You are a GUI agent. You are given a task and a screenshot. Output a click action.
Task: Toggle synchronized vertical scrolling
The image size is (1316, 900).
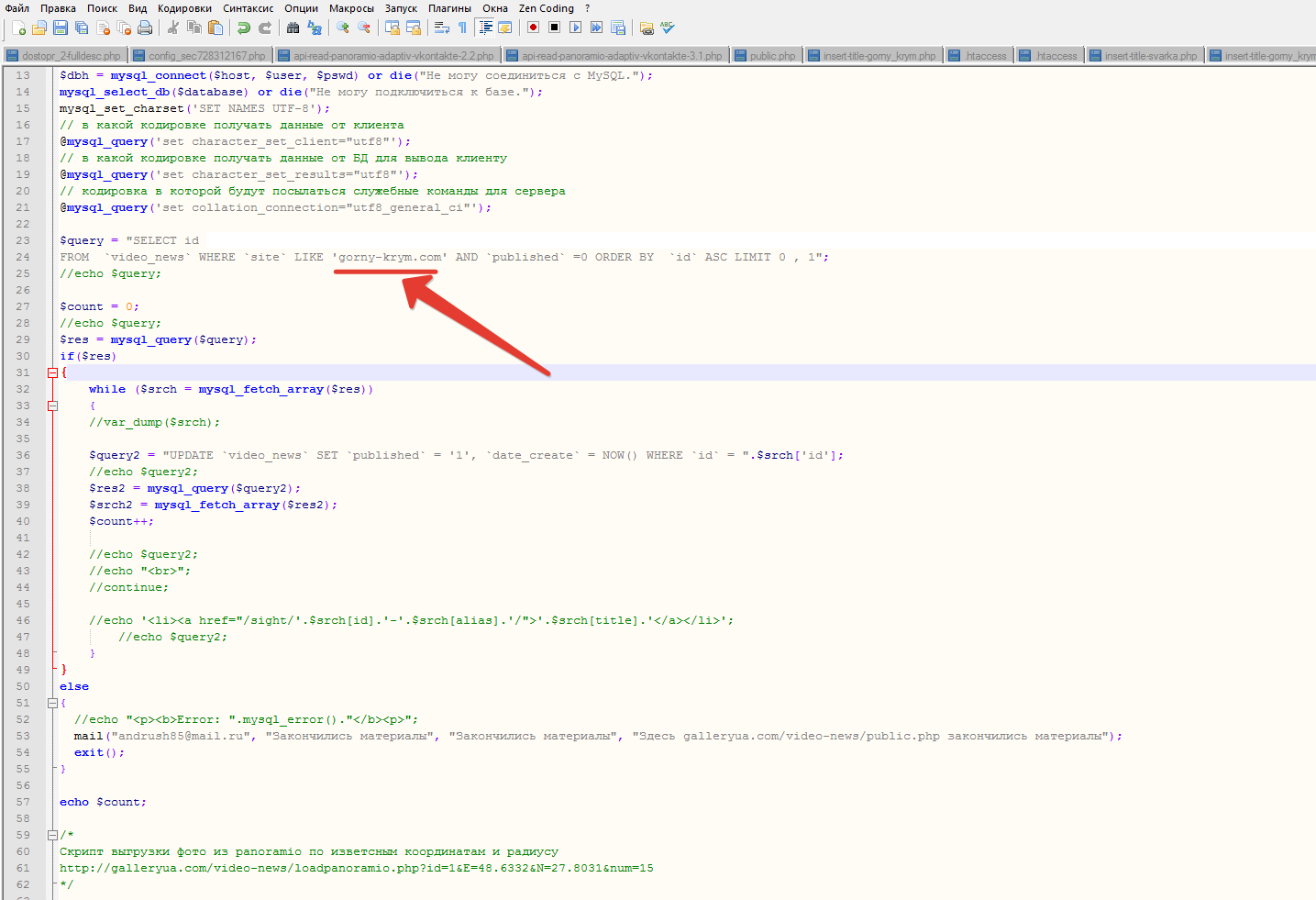pos(393,28)
